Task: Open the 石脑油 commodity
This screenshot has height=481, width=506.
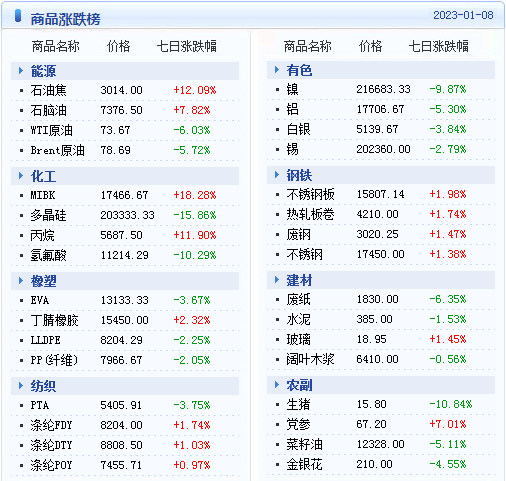Action: [x=48, y=110]
